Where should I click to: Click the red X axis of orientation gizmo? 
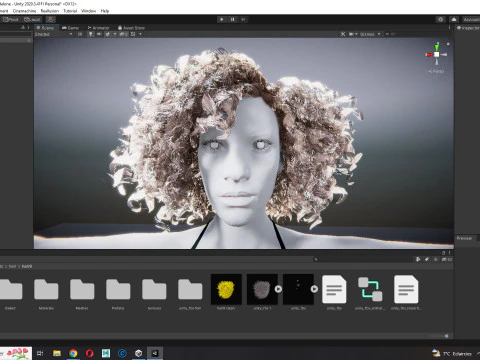(x=429, y=55)
